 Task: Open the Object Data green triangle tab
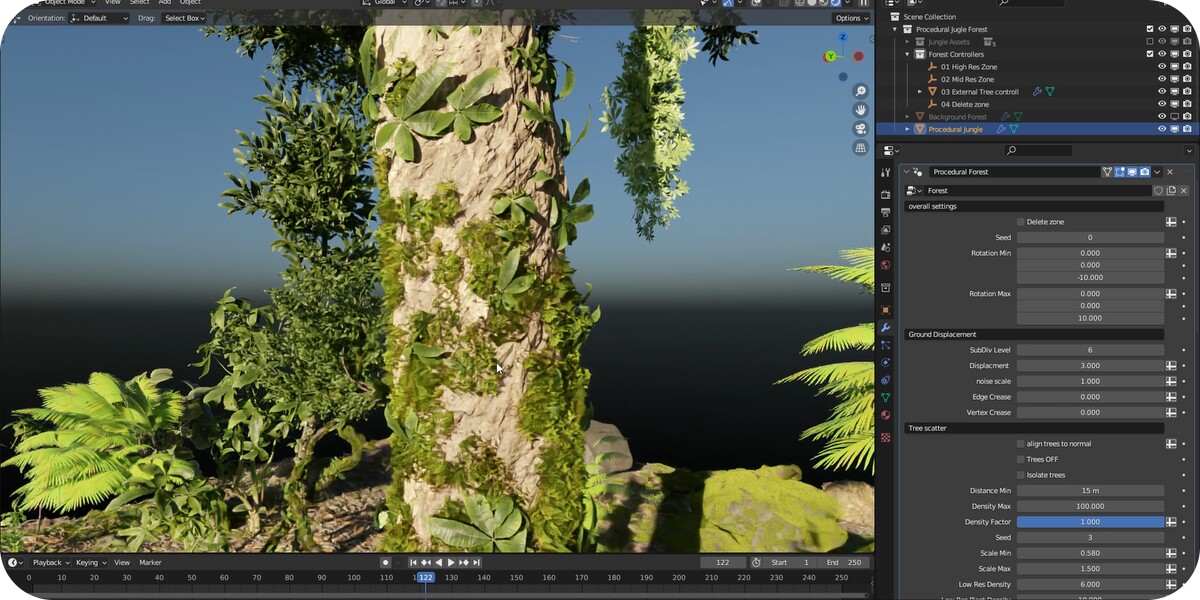click(x=885, y=398)
